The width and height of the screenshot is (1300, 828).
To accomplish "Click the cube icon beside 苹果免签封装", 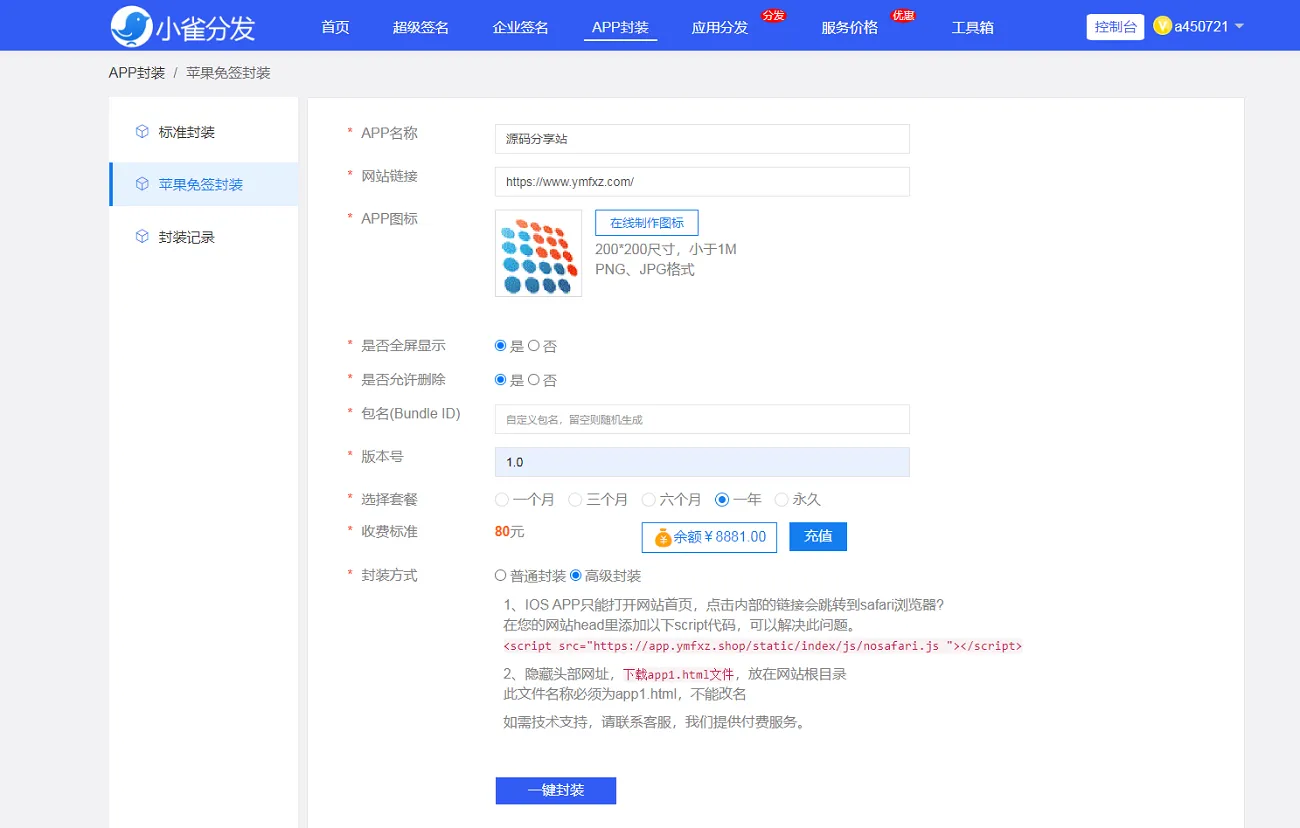I will click(142, 184).
